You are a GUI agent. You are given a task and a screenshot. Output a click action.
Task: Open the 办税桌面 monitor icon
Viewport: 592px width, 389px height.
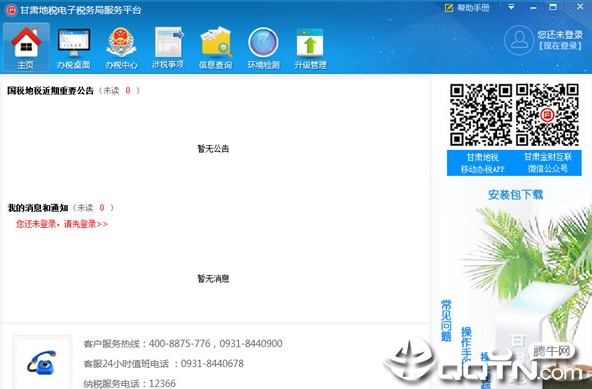74,47
